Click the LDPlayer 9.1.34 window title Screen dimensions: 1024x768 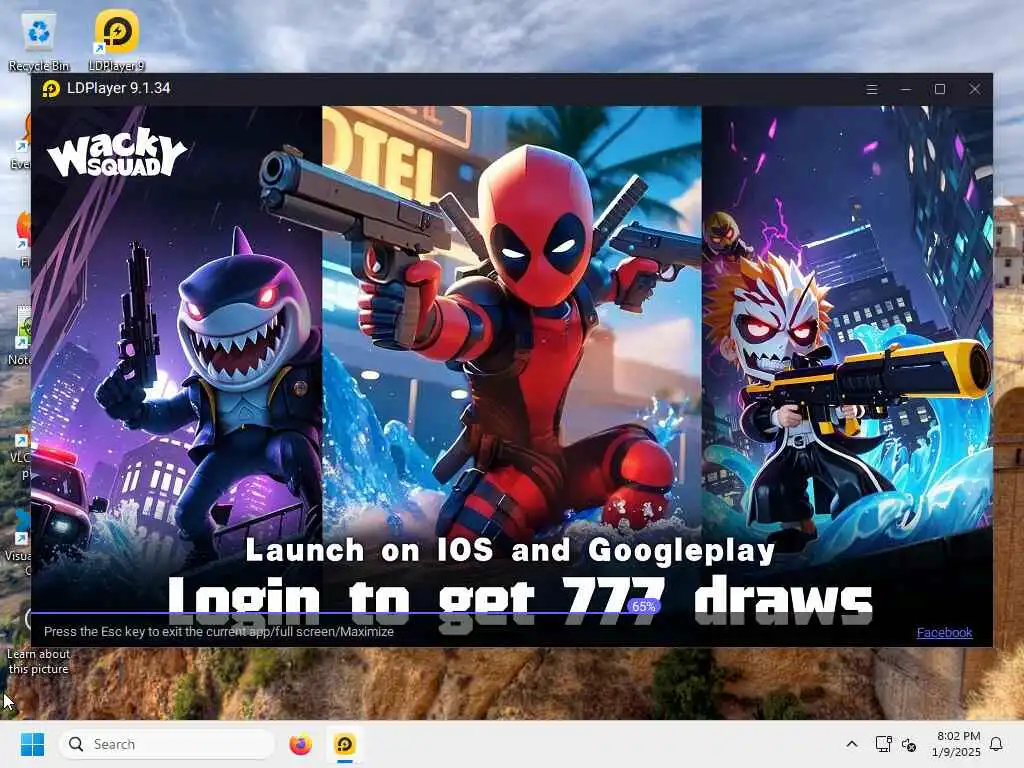click(x=118, y=88)
